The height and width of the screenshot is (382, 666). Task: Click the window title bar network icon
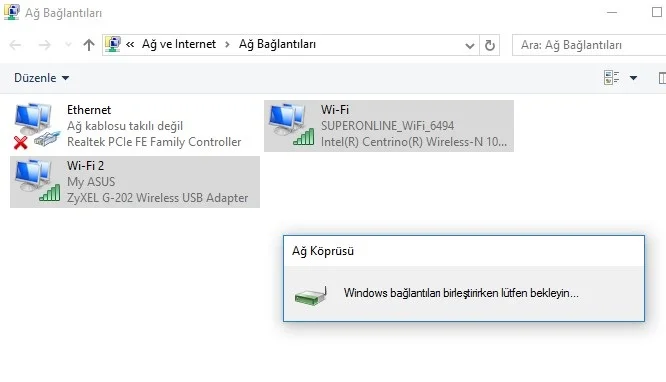point(11,12)
